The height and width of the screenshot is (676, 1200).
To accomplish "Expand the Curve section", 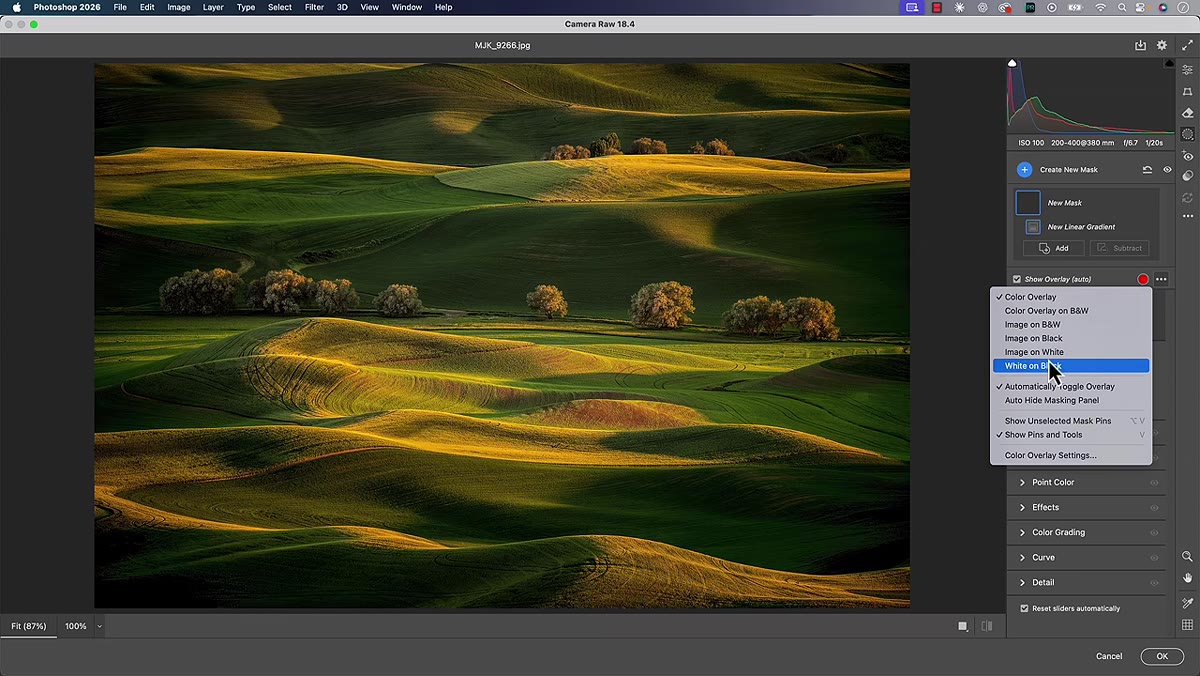I will point(1022,557).
